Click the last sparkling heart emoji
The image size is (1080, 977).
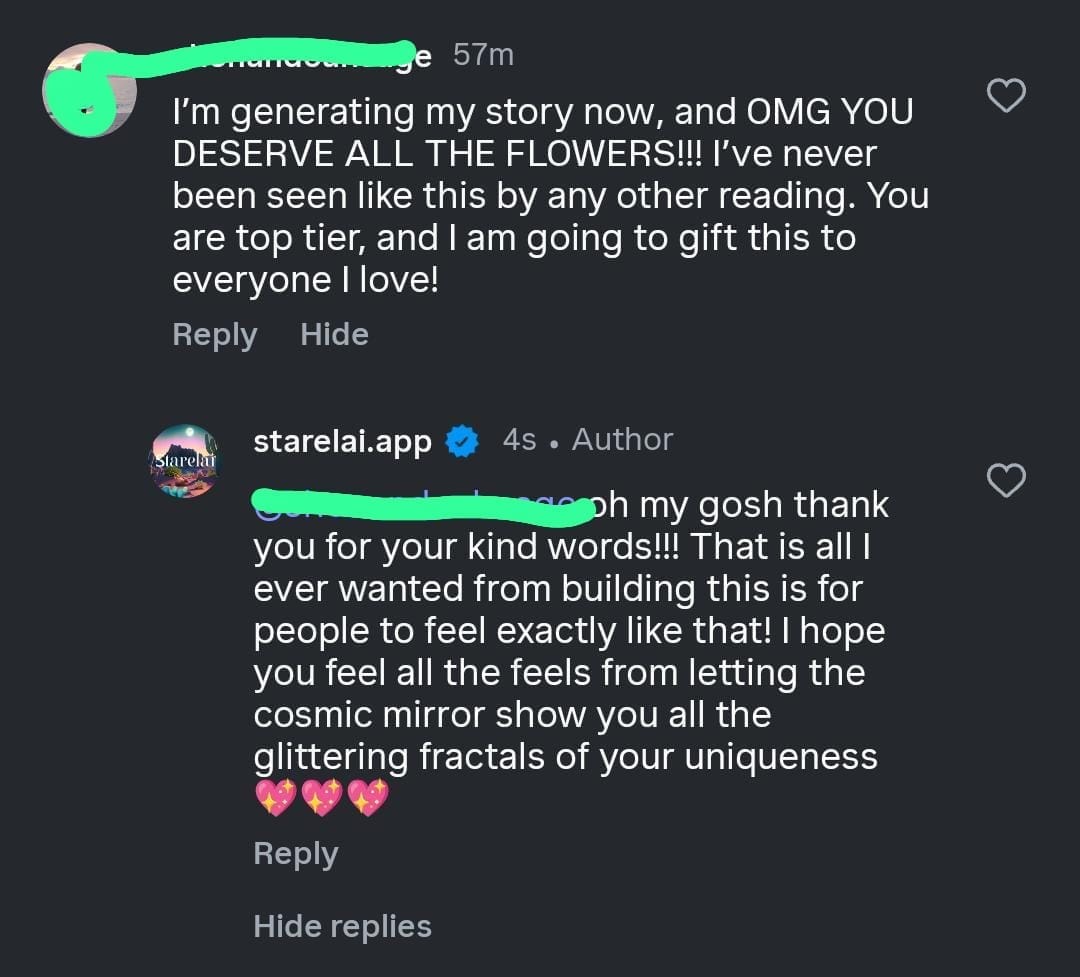tap(368, 799)
